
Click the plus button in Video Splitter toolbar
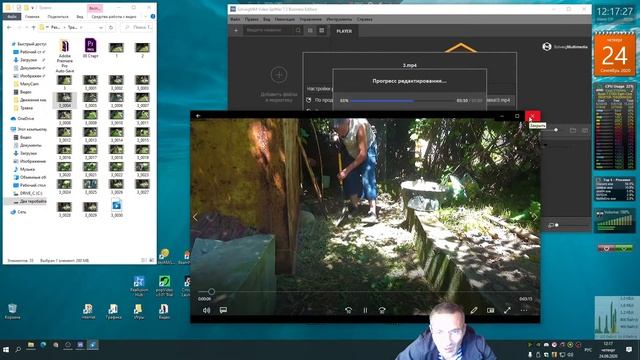coord(236,30)
